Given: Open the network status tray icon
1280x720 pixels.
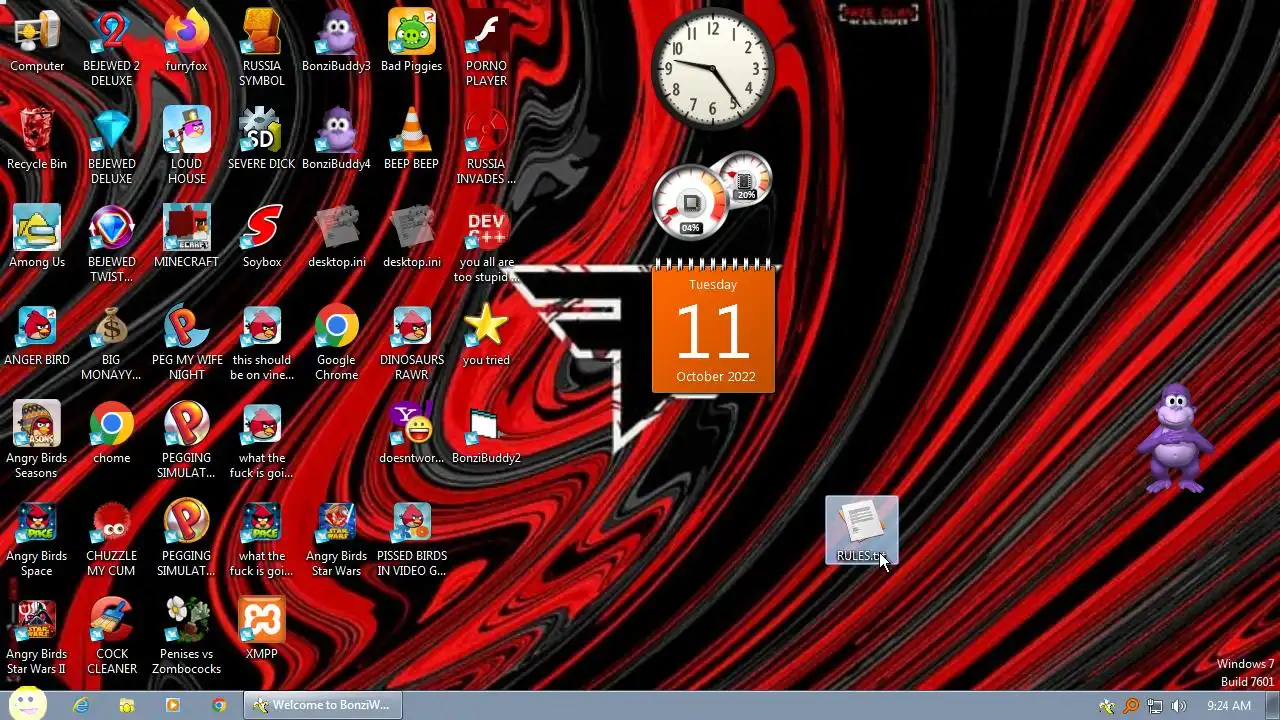Looking at the screenshot, I should coord(1155,706).
